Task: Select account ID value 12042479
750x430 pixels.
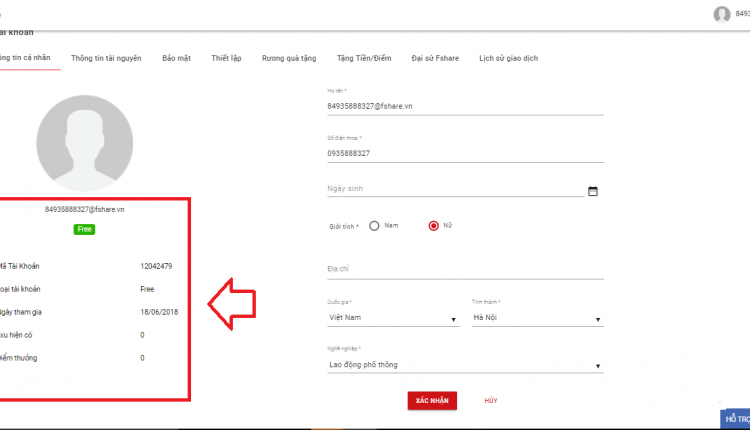Action: tap(156, 266)
